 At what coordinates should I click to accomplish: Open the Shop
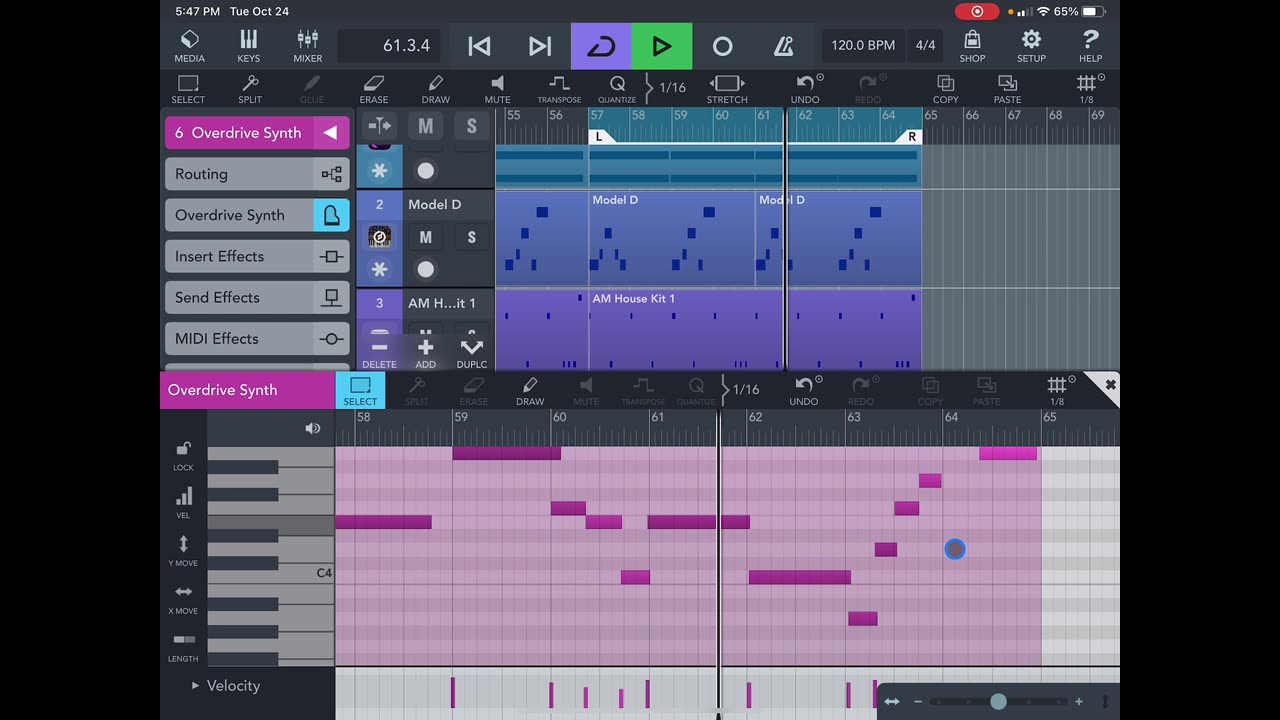pos(972,46)
